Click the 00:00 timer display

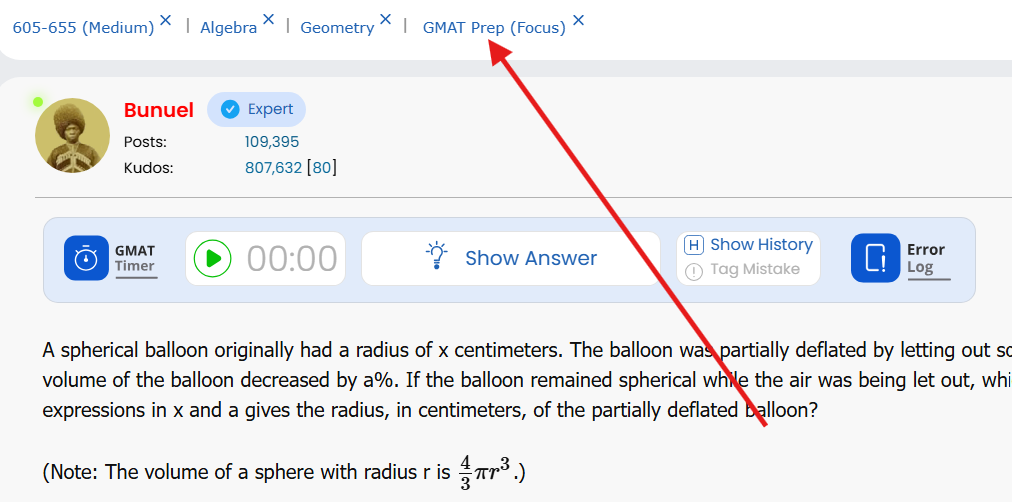click(292, 259)
